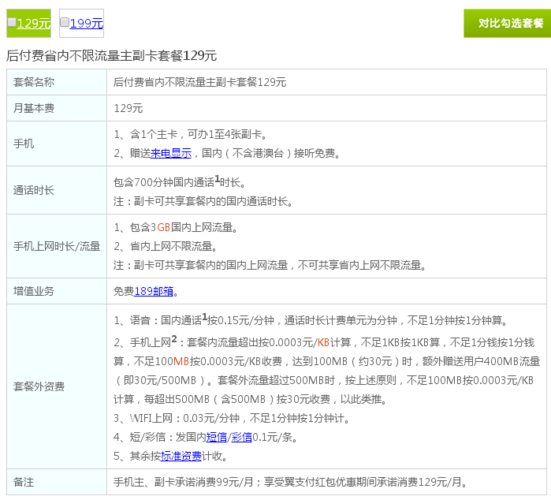Viewport: 551px width, 500px height.
Task: Click text 包含700分钟国内通话时长
Action: click(179, 182)
